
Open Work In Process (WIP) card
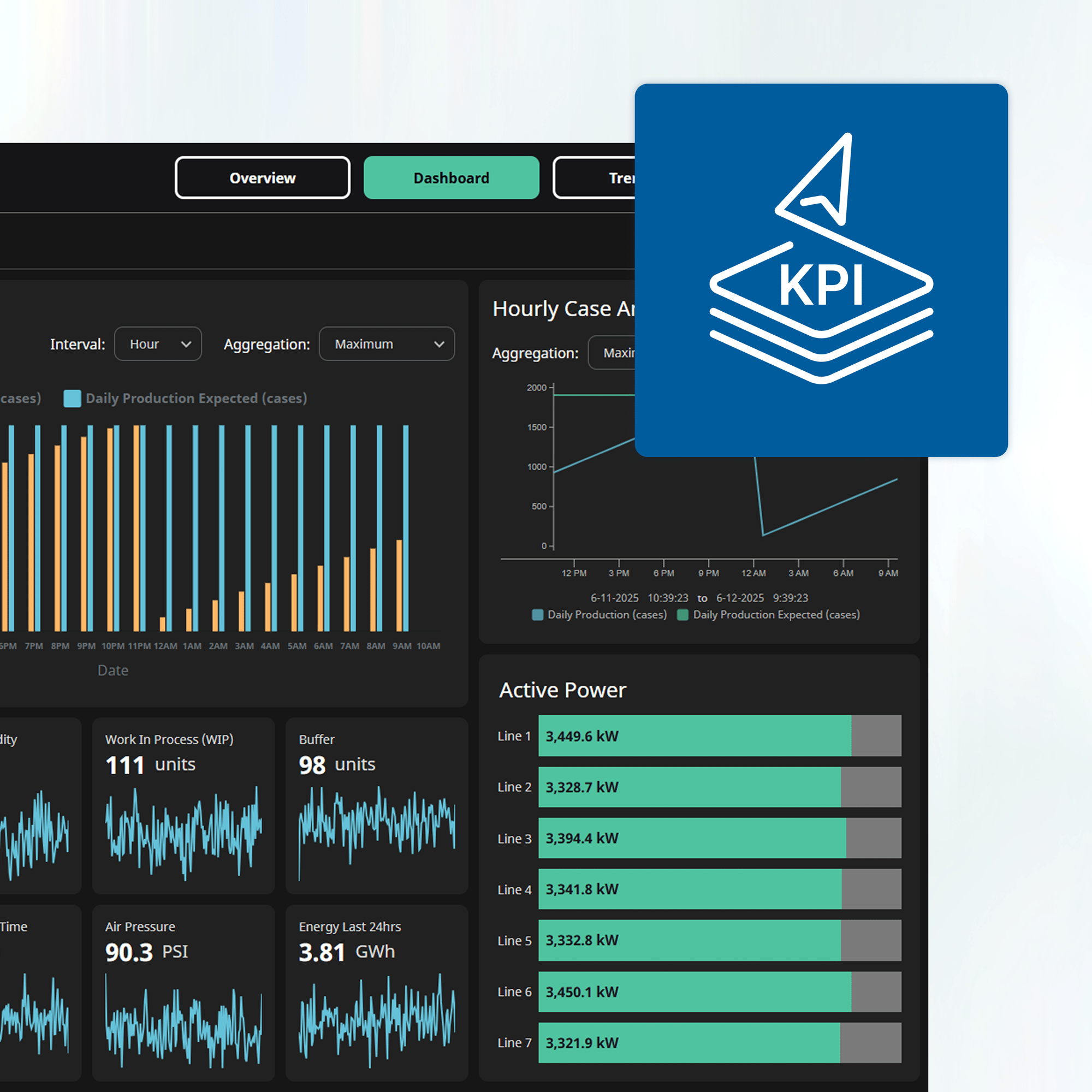[183, 805]
